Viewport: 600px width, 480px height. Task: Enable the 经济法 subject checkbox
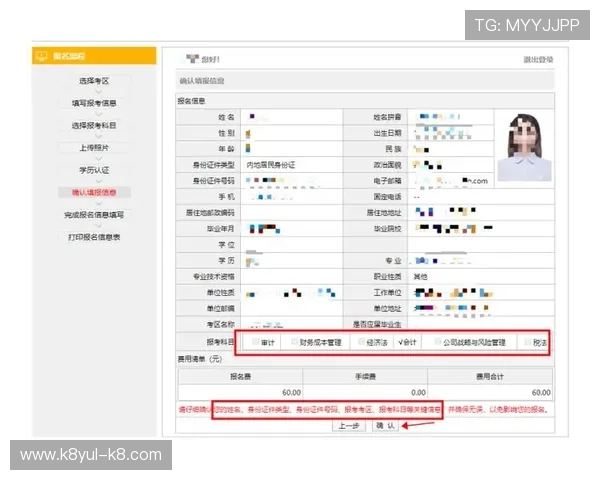(362, 341)
